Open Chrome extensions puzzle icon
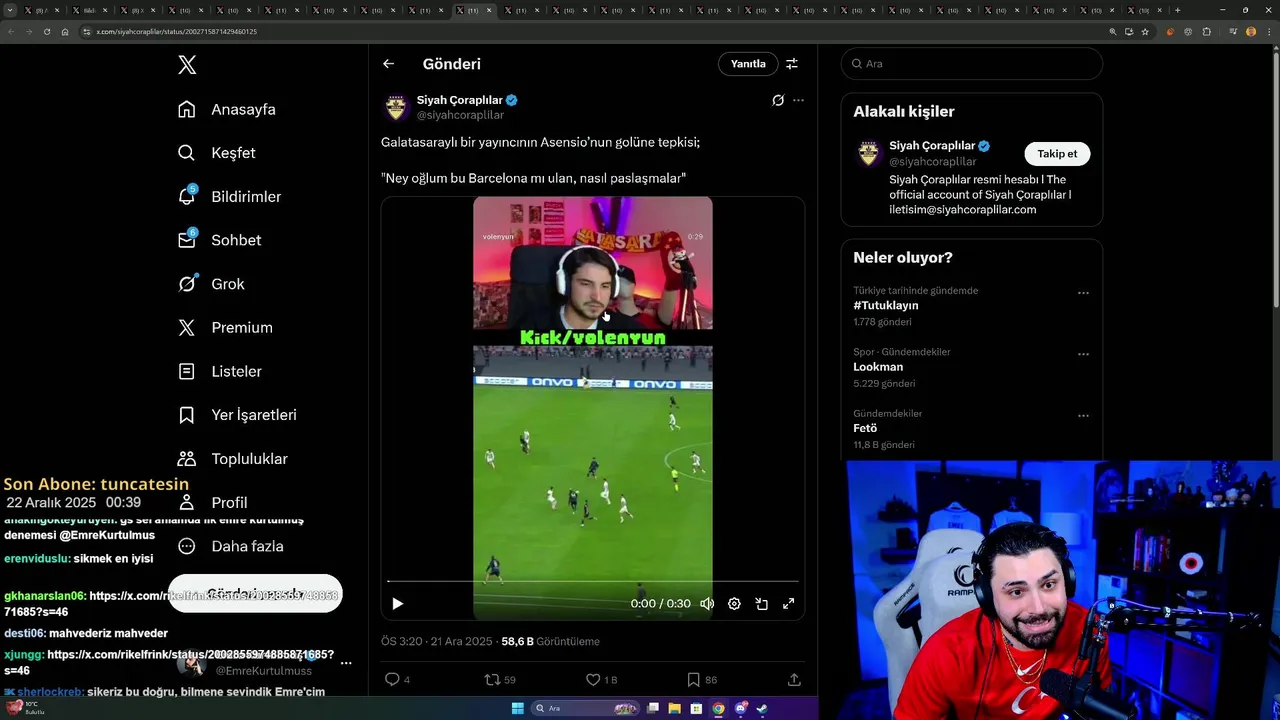Screen dimensions: 1280x720 click(x=1207, y=32)
